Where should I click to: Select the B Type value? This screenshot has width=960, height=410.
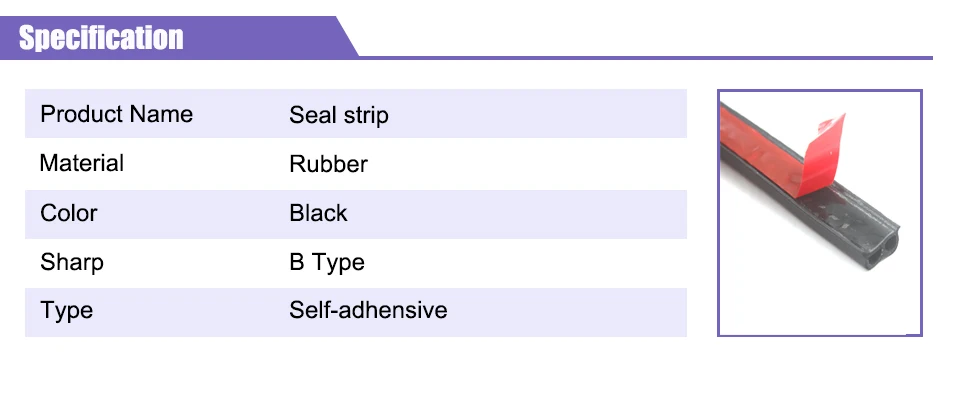[327, 263]
